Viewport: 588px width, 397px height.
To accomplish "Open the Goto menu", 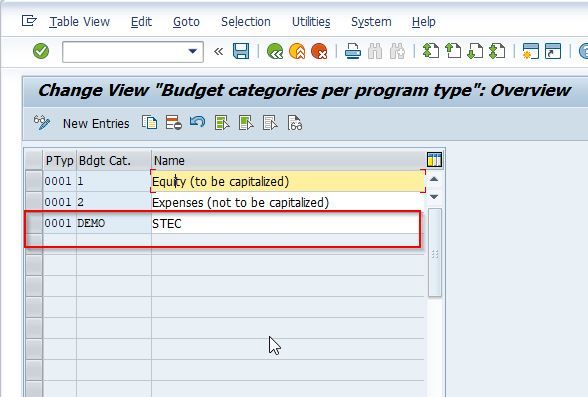I will tap(186, 22).
